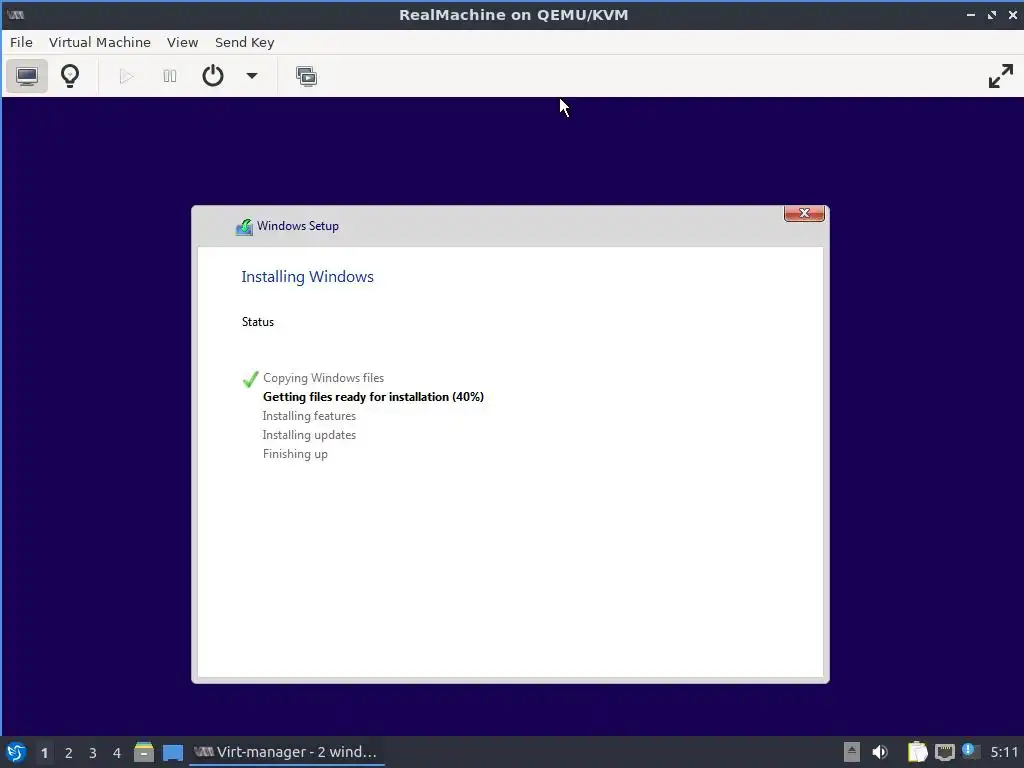Click the green checkmark beside Copying Windows files

(x=250, y=379)
